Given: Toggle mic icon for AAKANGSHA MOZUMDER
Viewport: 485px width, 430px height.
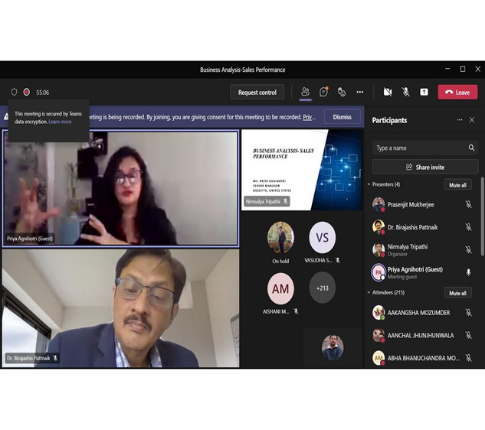Looking at the screenshot, I should click(x=468, y=312).
